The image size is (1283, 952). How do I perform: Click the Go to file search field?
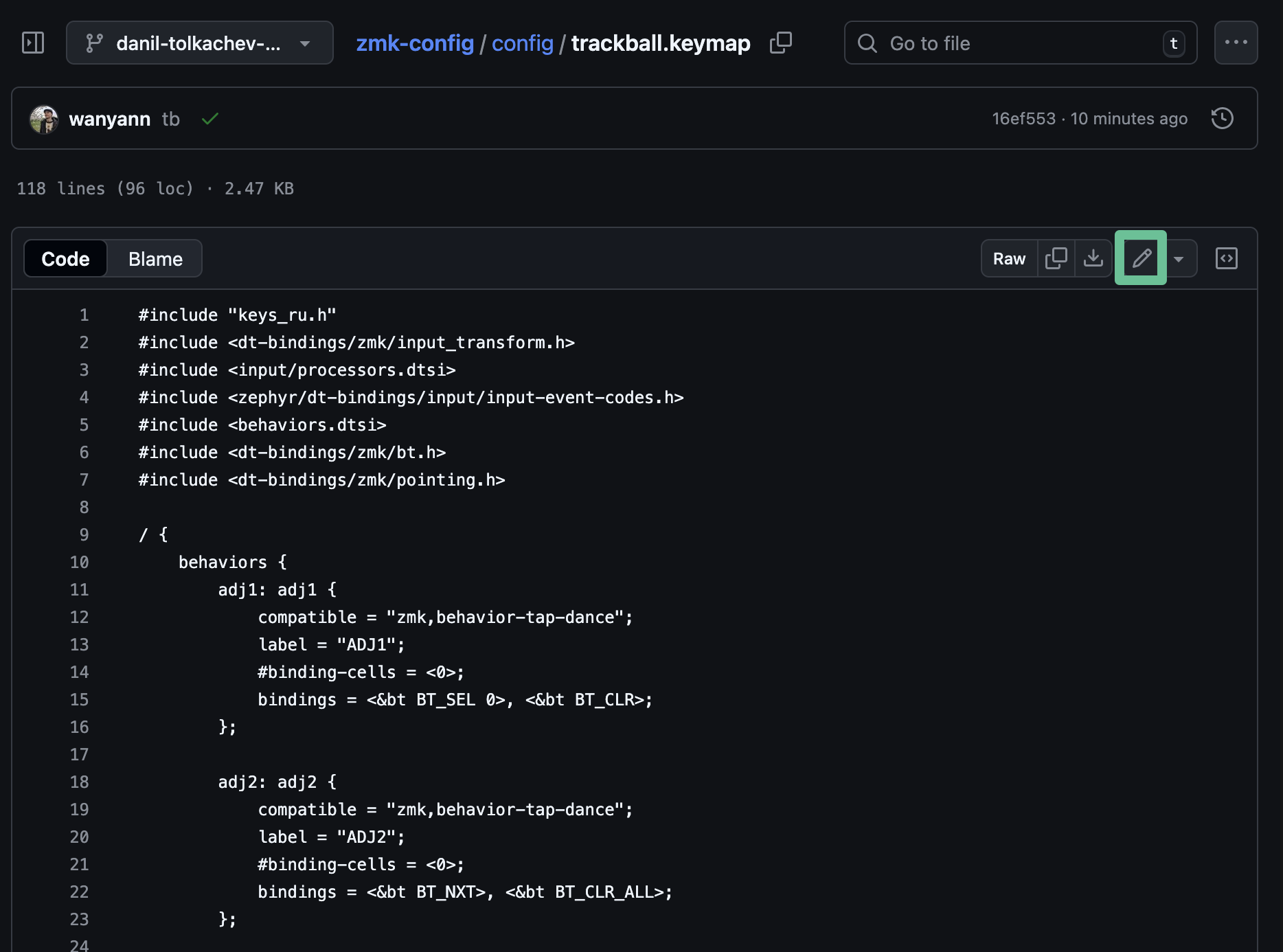1019,43
